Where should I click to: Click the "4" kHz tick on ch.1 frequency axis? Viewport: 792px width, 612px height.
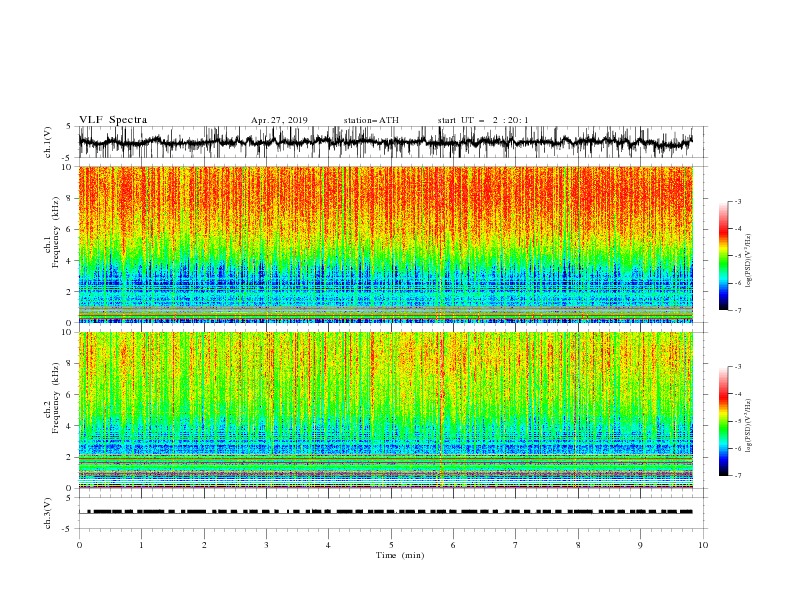coord(70,261)
